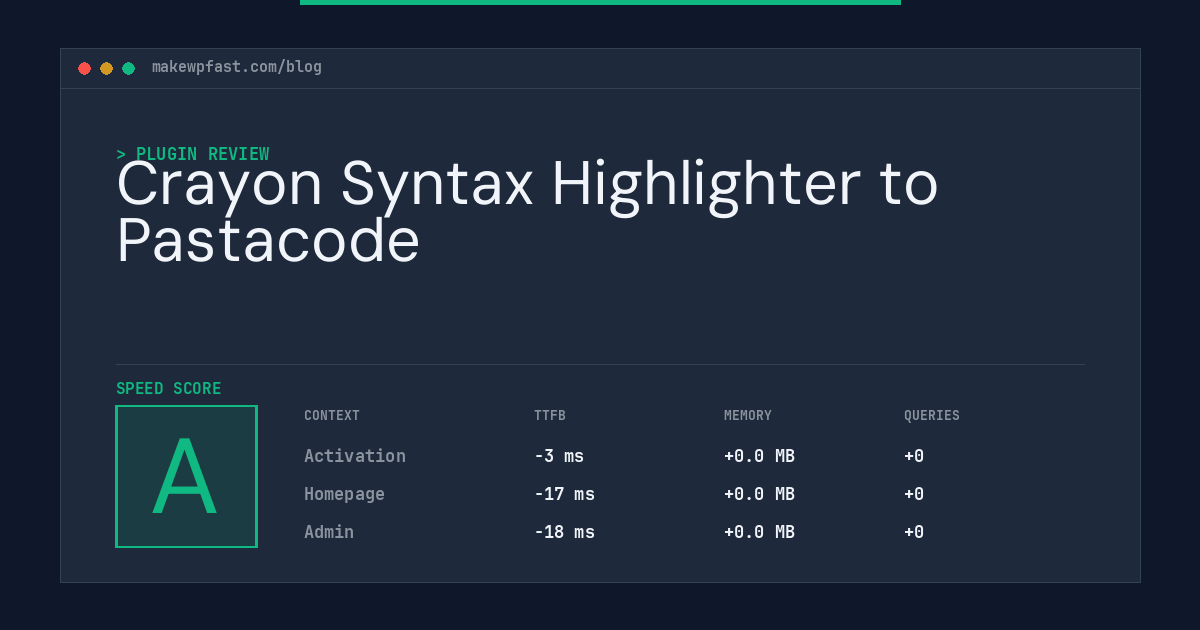Click the '-17 ms' TTFB value
This screenshot has height=630, width=1200.
pyautogui.click(x=564, y=494)
